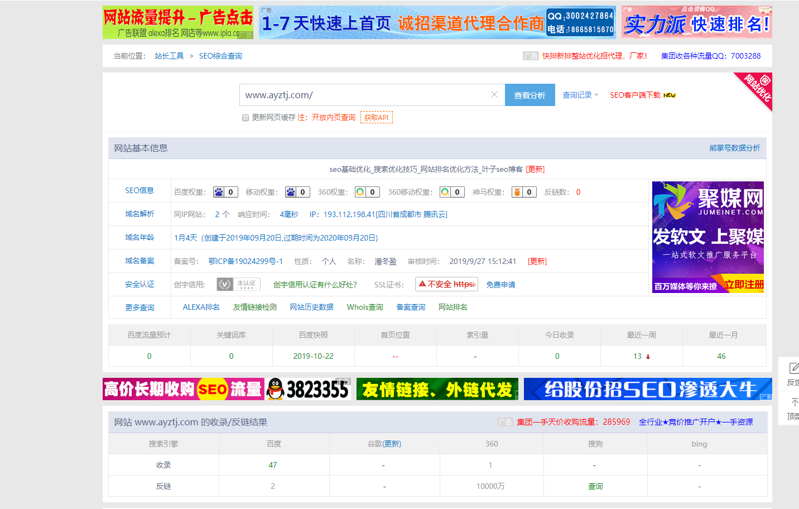The width and height of the screenshot is (799, 509).
Task: Click the red 快排新排整站优化 ad link
Action: 595,56
